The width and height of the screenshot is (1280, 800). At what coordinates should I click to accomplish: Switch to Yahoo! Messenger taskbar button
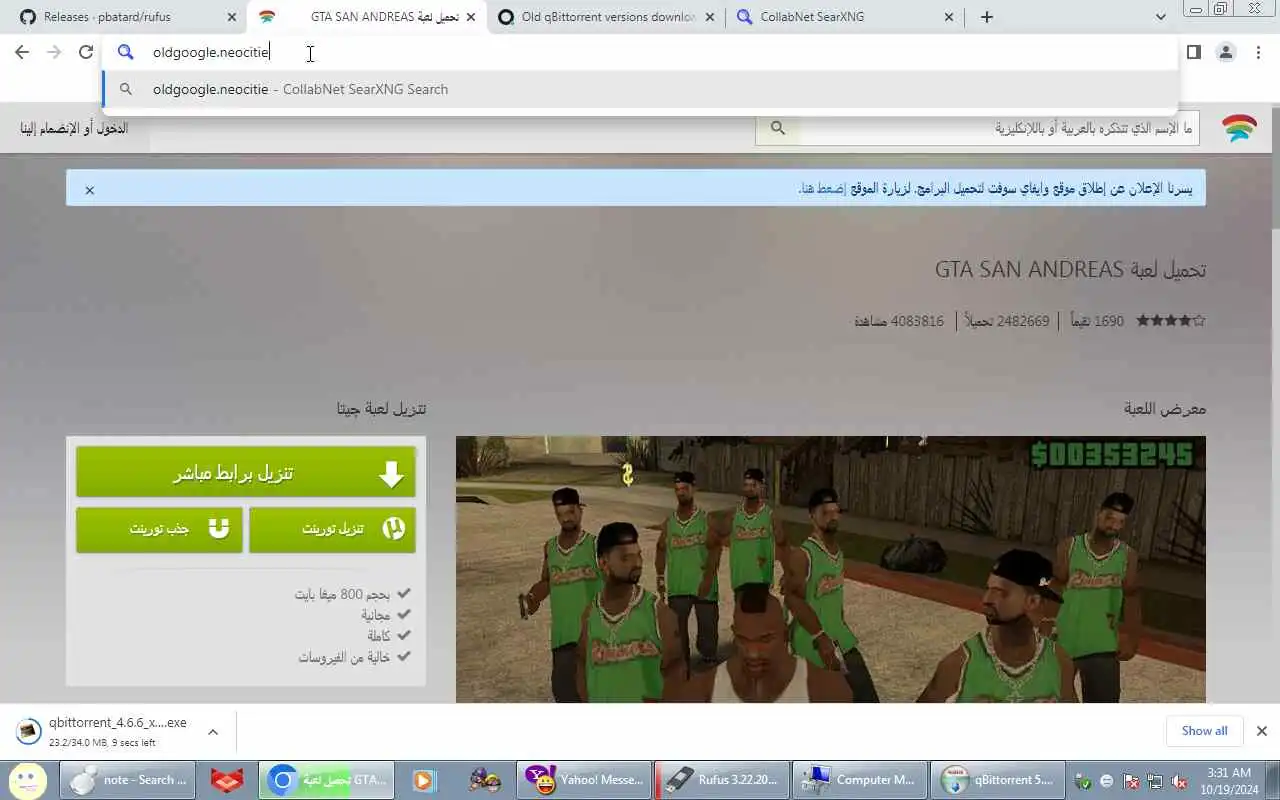pyautogui.click(x=585, y=780)
